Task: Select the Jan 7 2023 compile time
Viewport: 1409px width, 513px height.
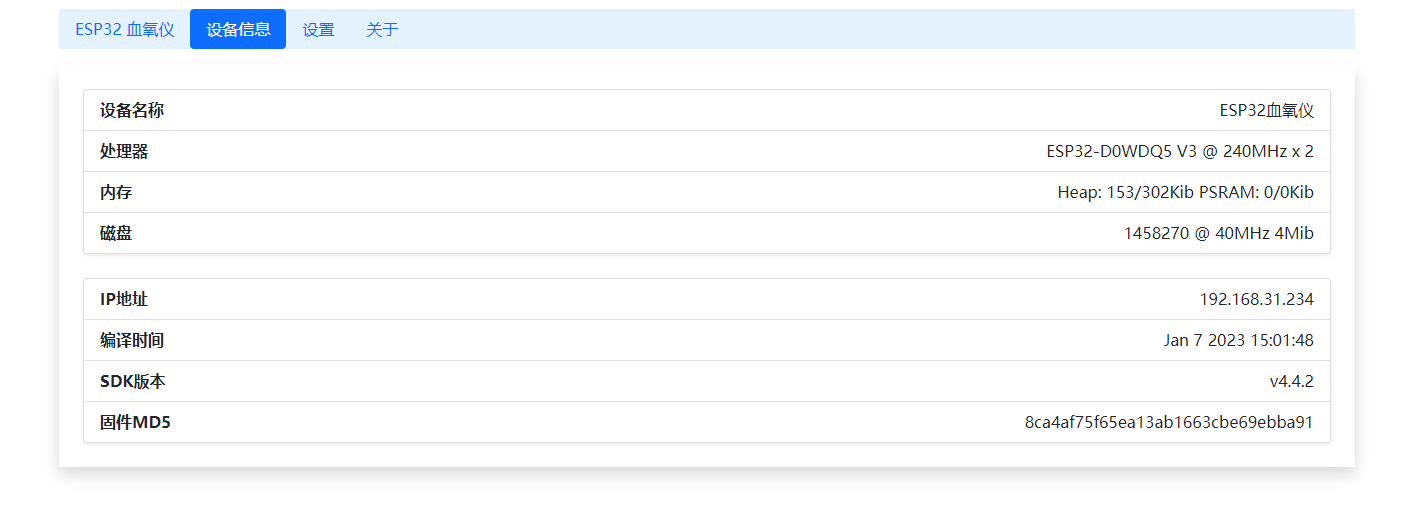Action: [1238, 341]
